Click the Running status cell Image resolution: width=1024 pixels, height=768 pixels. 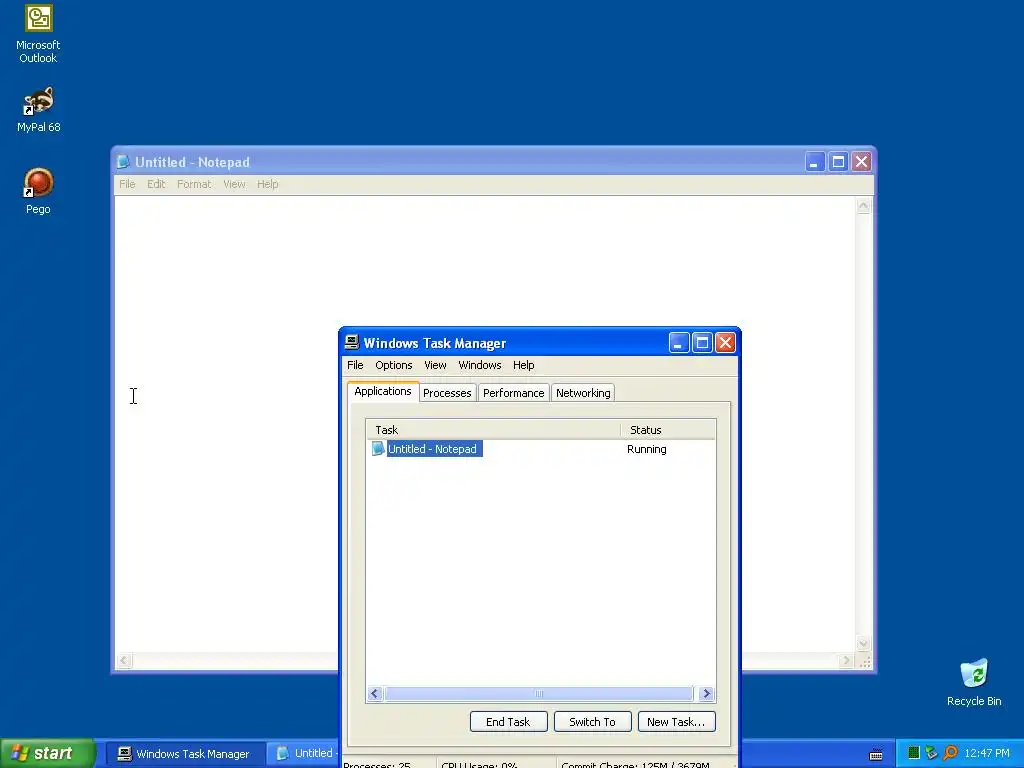647,449
